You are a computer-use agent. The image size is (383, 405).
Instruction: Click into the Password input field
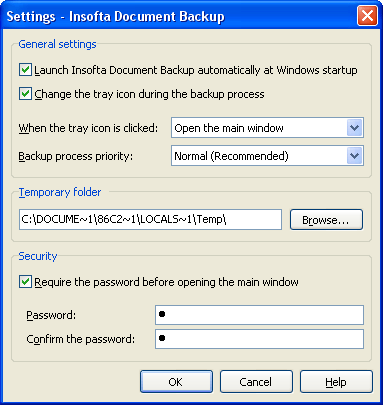259,315
